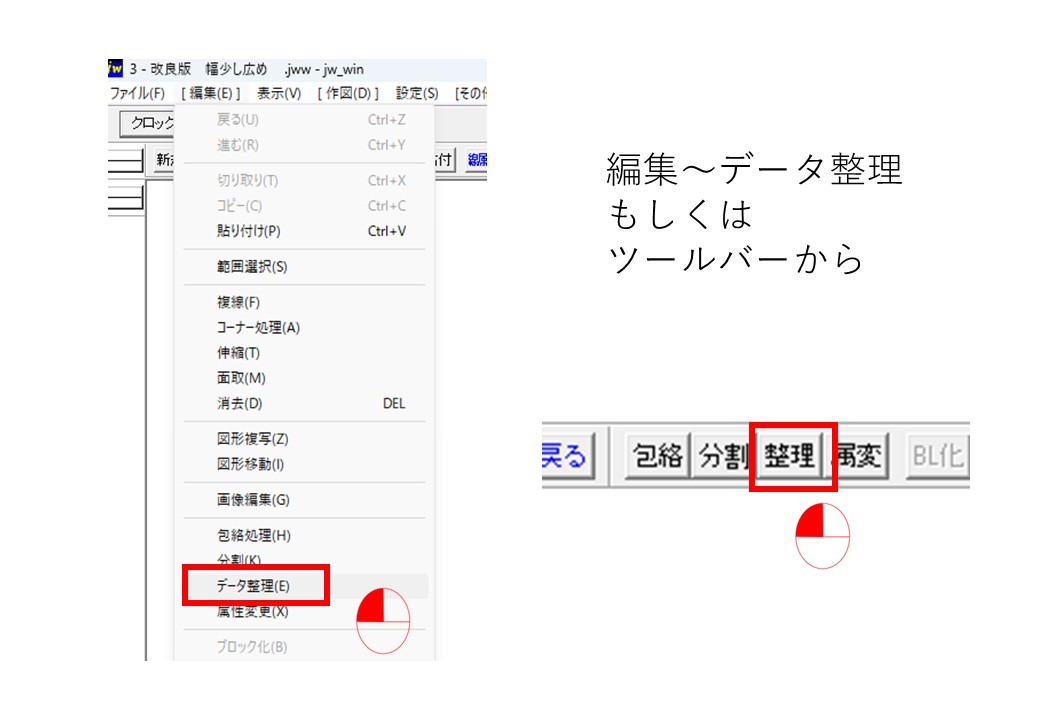Select コーナー処理(A) menu entry
Screen dimensions: 1040x720
tap(258, 327)
